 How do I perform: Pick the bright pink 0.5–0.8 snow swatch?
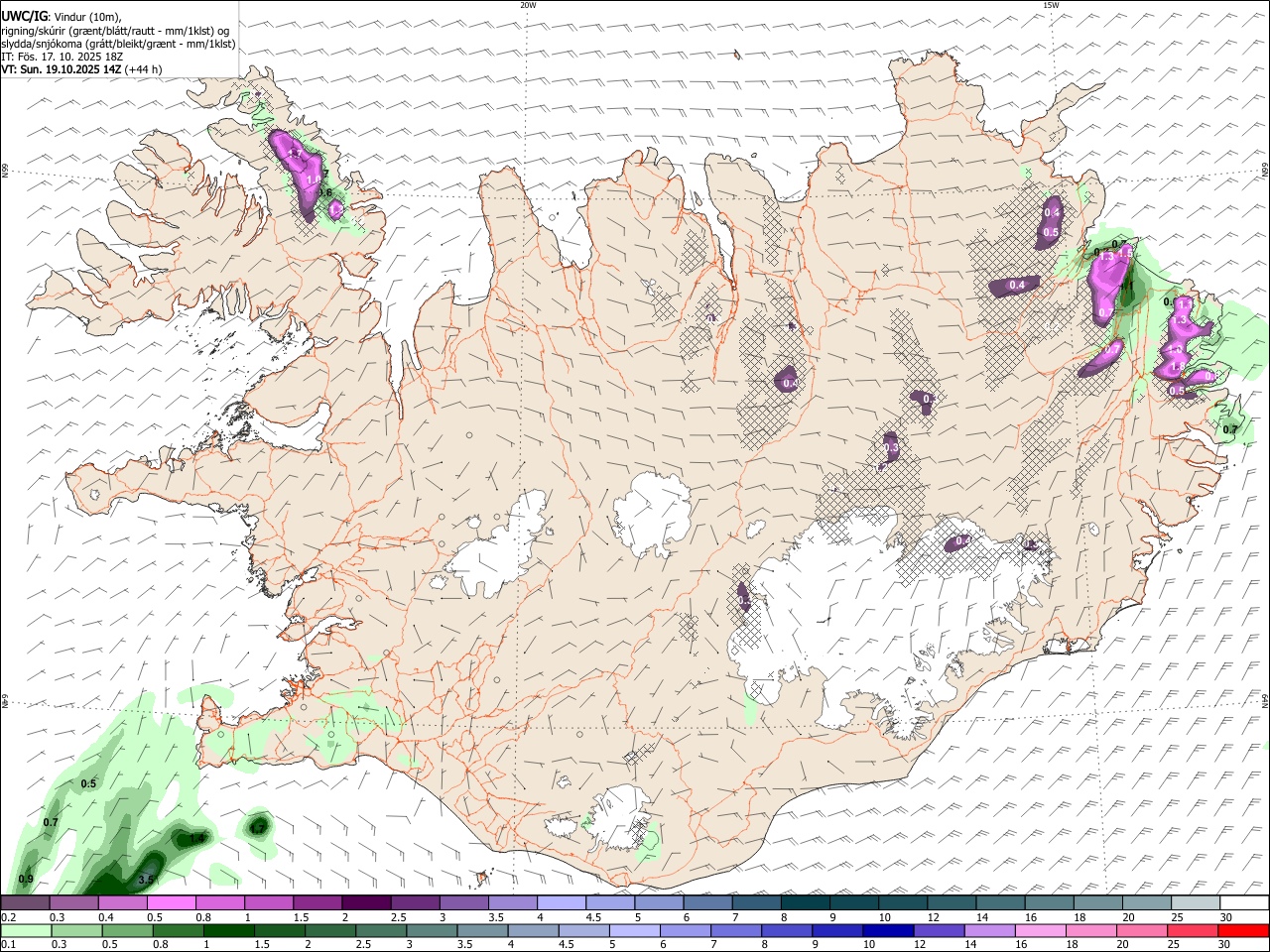(172, 903)
